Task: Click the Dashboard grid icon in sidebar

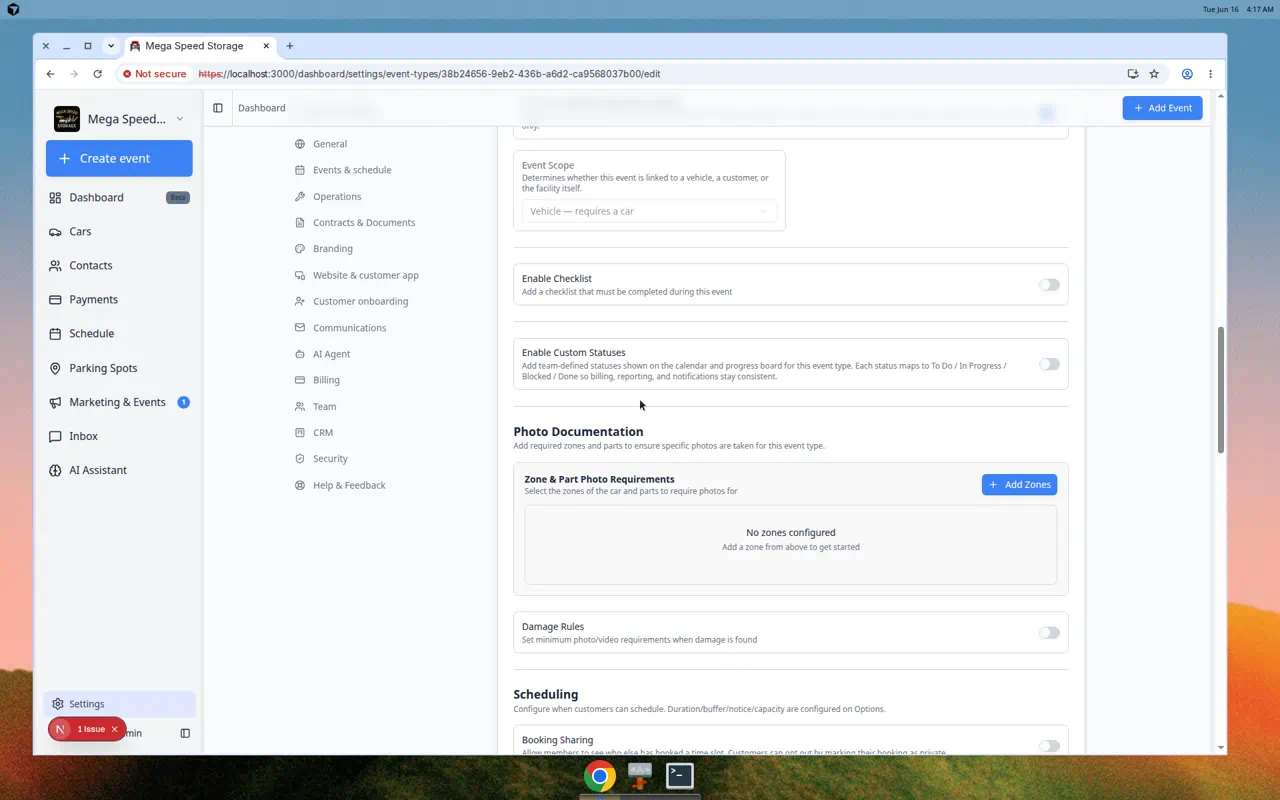Action: 55,198
